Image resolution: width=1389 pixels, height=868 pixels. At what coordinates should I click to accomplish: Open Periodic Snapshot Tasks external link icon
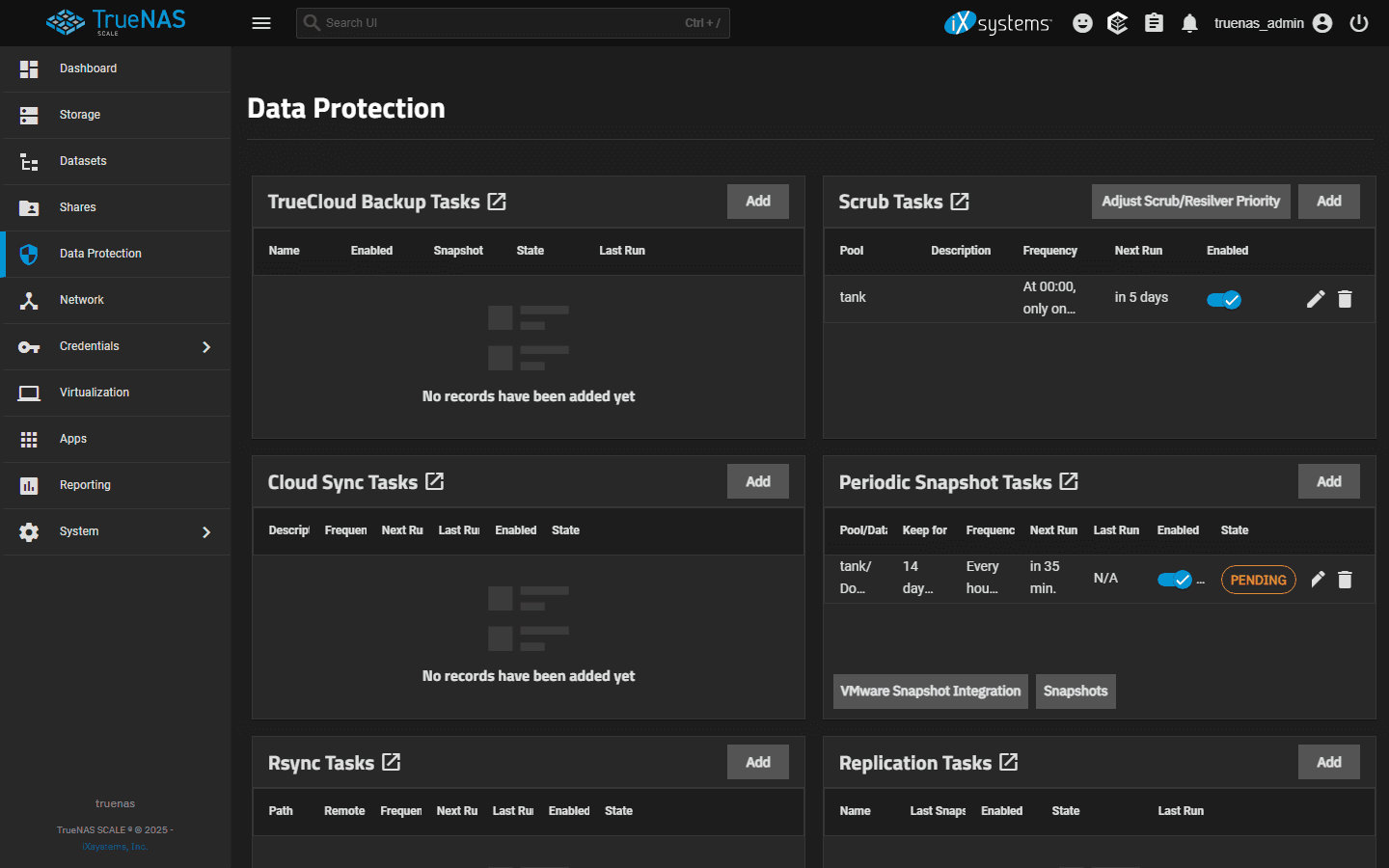pyautogui.click(x=1069, y=481)
